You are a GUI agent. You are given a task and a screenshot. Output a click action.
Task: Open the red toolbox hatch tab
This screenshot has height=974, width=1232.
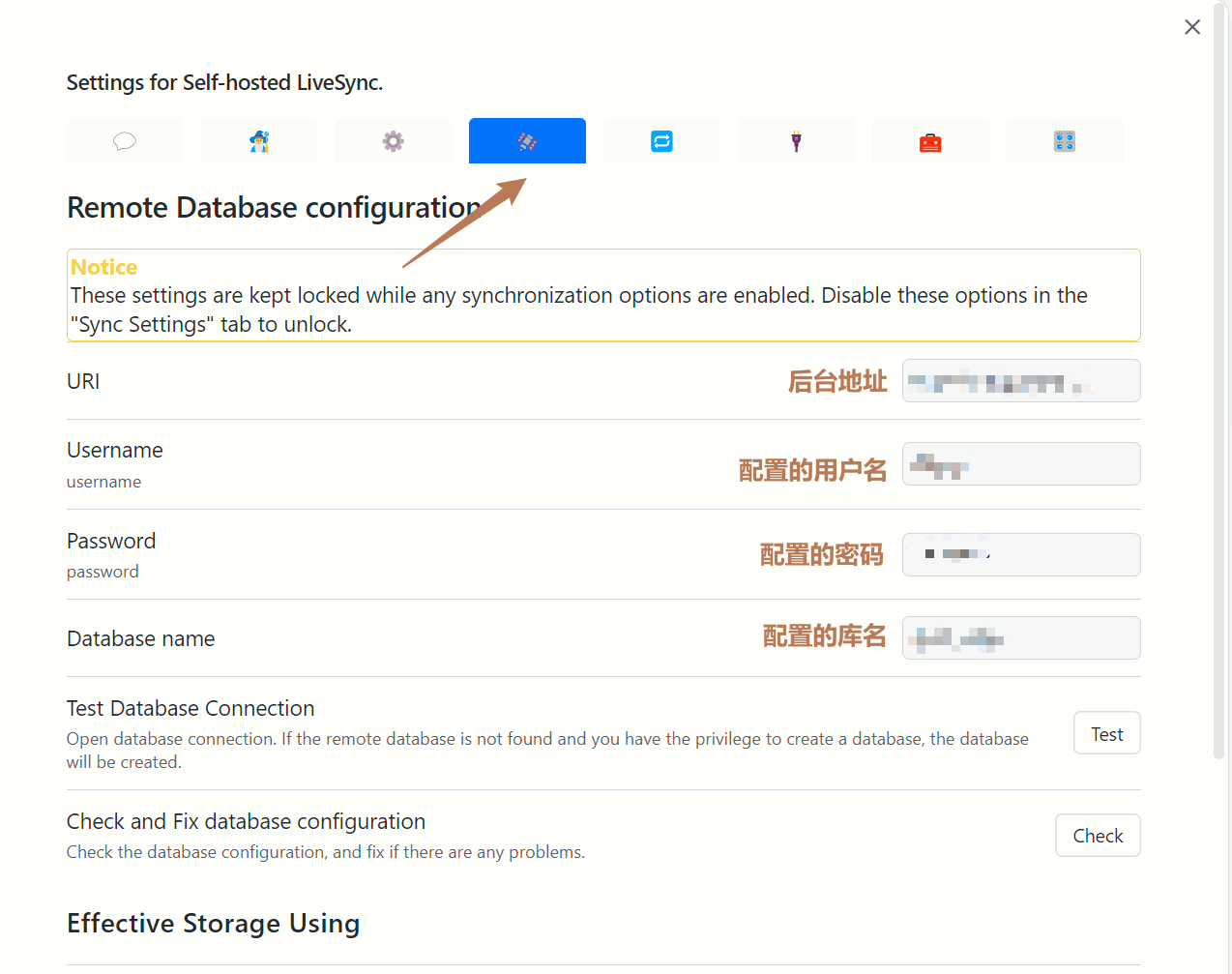(930, 141)
